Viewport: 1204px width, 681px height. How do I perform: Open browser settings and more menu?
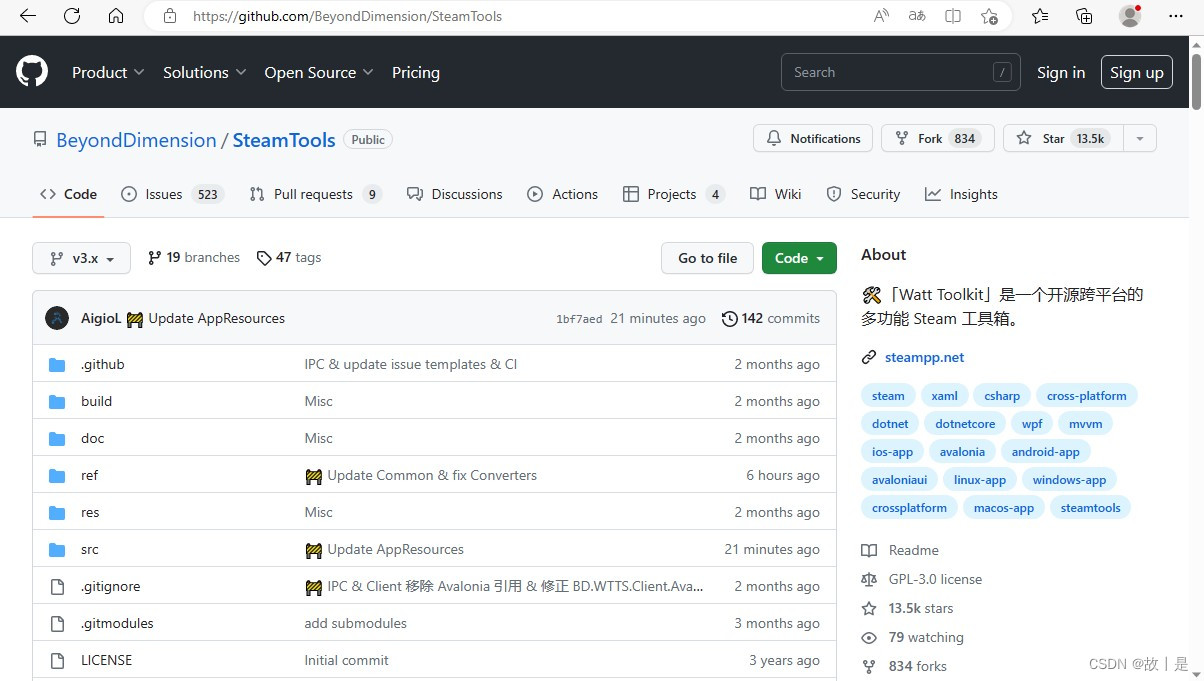[1176, 16]
